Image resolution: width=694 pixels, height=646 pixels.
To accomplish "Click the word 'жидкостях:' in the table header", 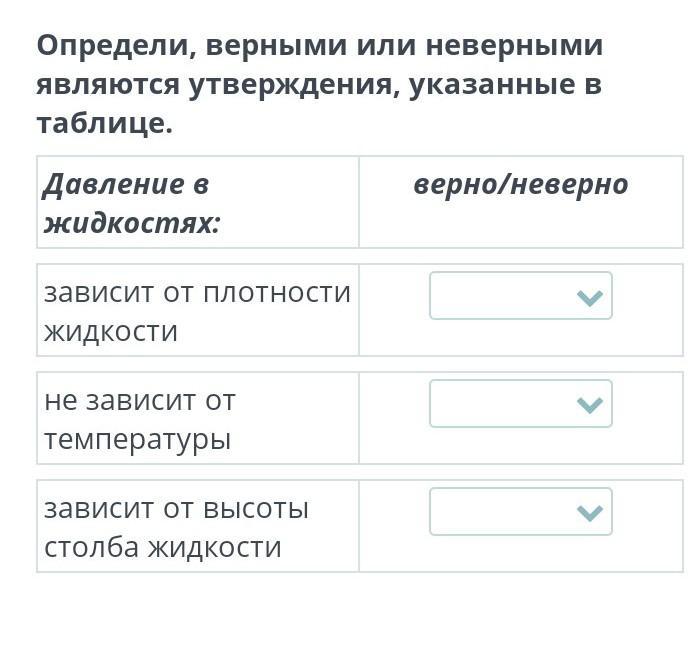I will coord(132,223).
